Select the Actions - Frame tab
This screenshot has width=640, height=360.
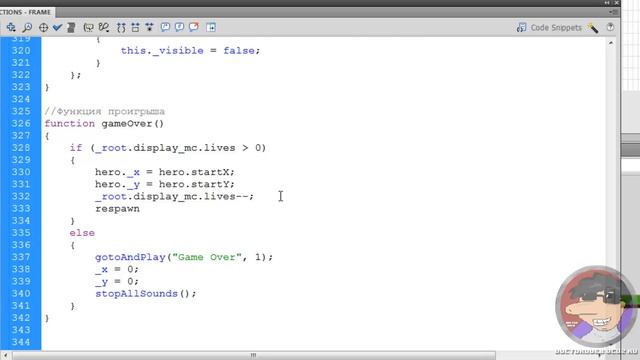point(26,12)
